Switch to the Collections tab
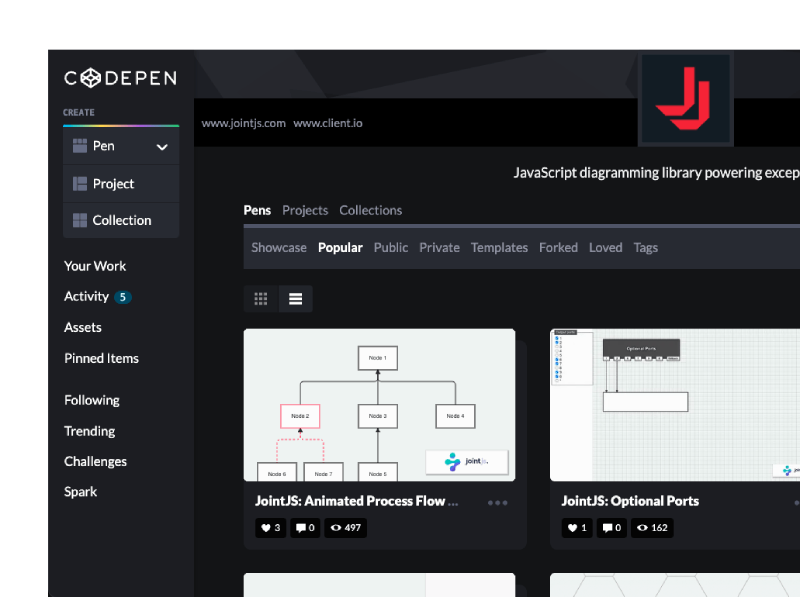 pos(370,210)
